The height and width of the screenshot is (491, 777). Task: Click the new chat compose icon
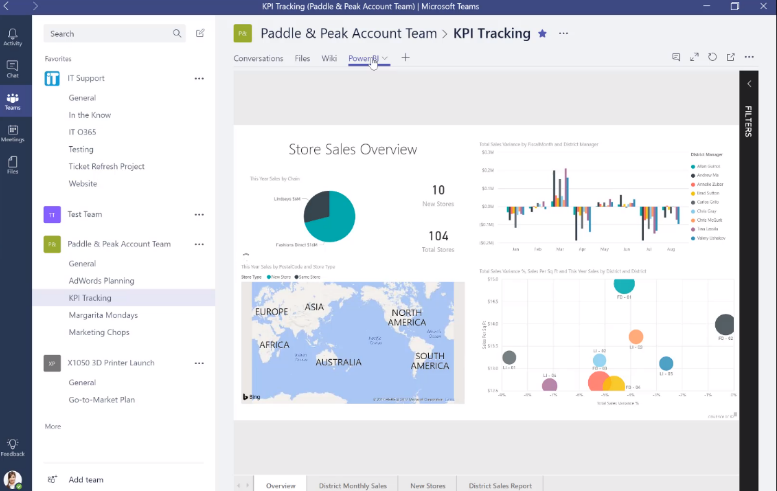[200, 33]
